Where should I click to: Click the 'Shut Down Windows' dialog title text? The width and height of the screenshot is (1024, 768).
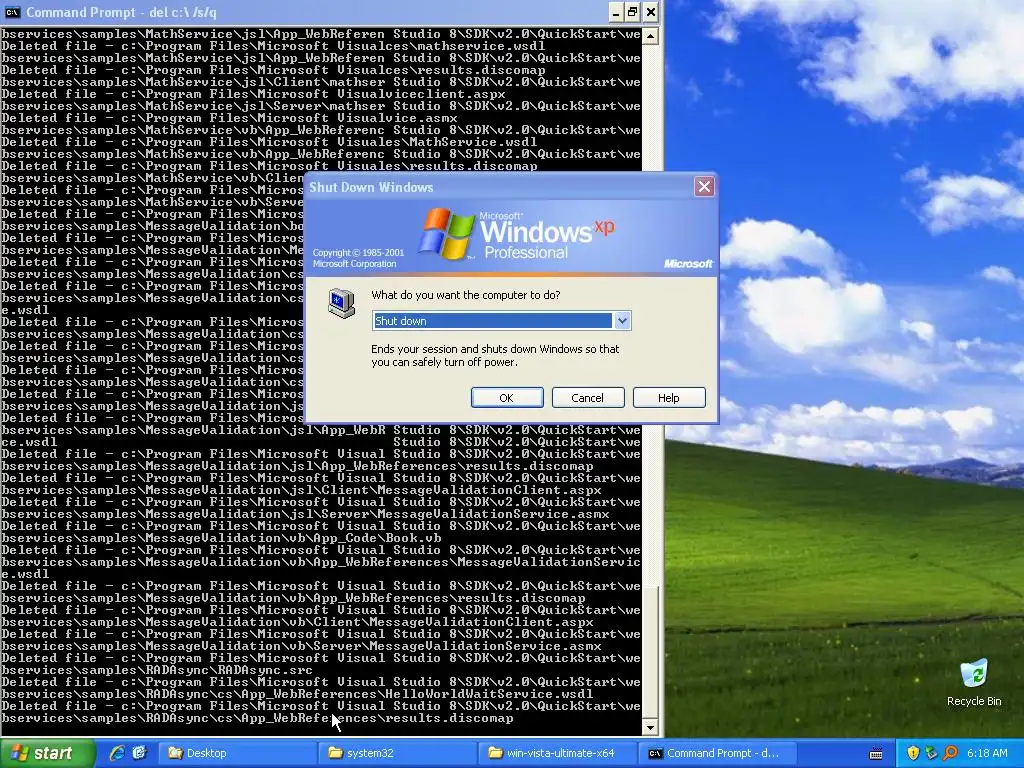371,187
